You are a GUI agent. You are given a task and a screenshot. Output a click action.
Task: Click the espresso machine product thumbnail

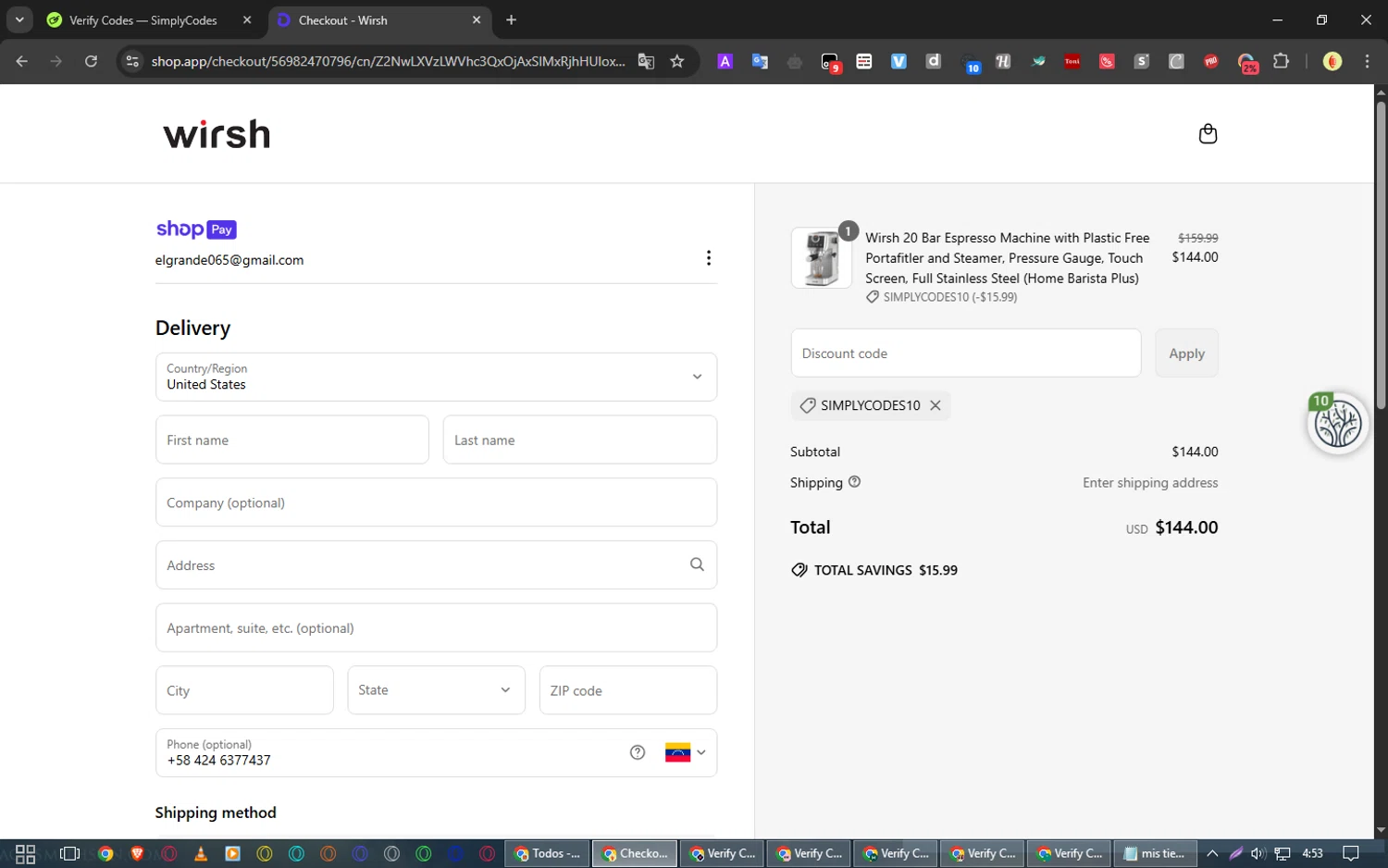coord(822,258)
